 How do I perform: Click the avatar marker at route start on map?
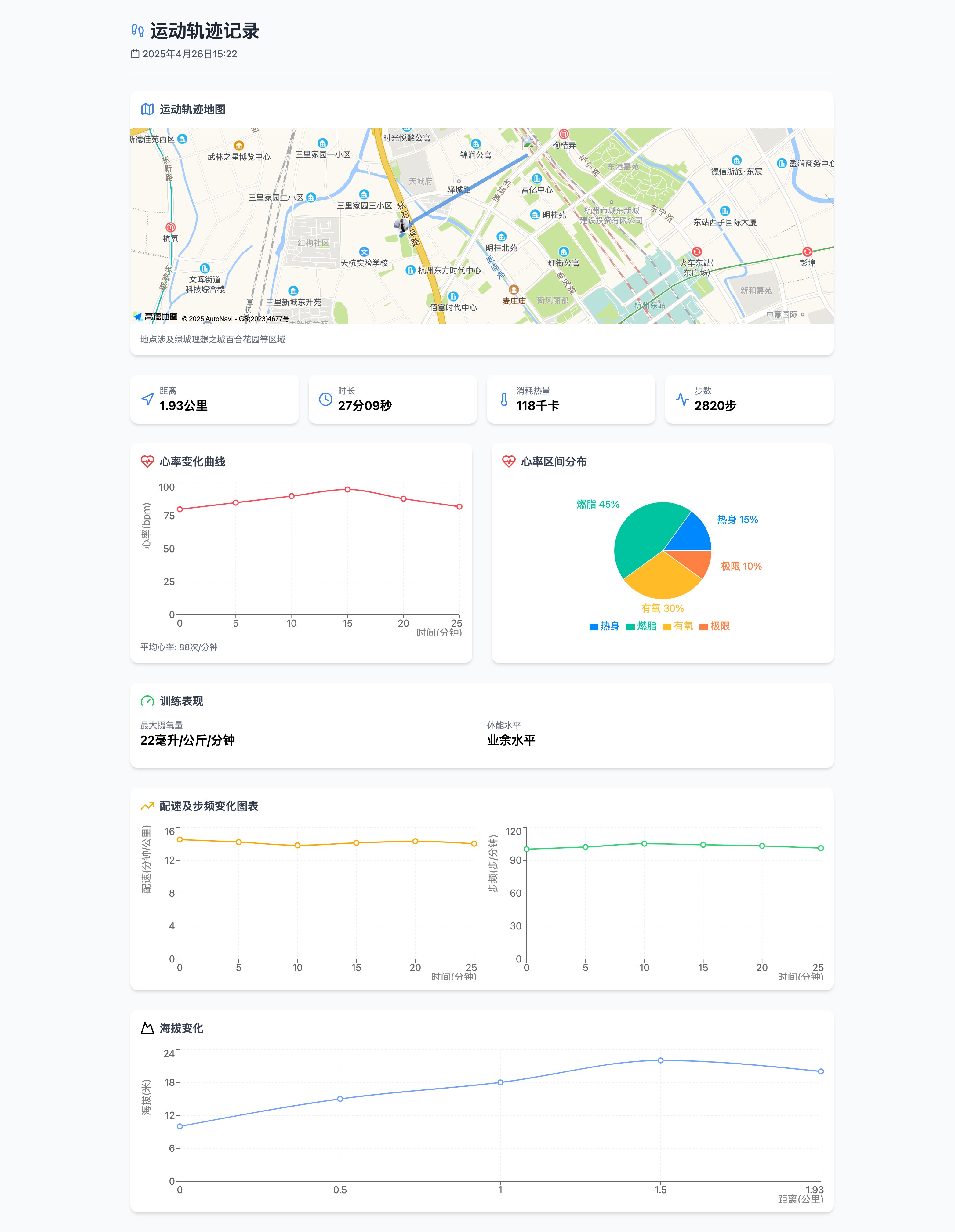tap(401, 226)
